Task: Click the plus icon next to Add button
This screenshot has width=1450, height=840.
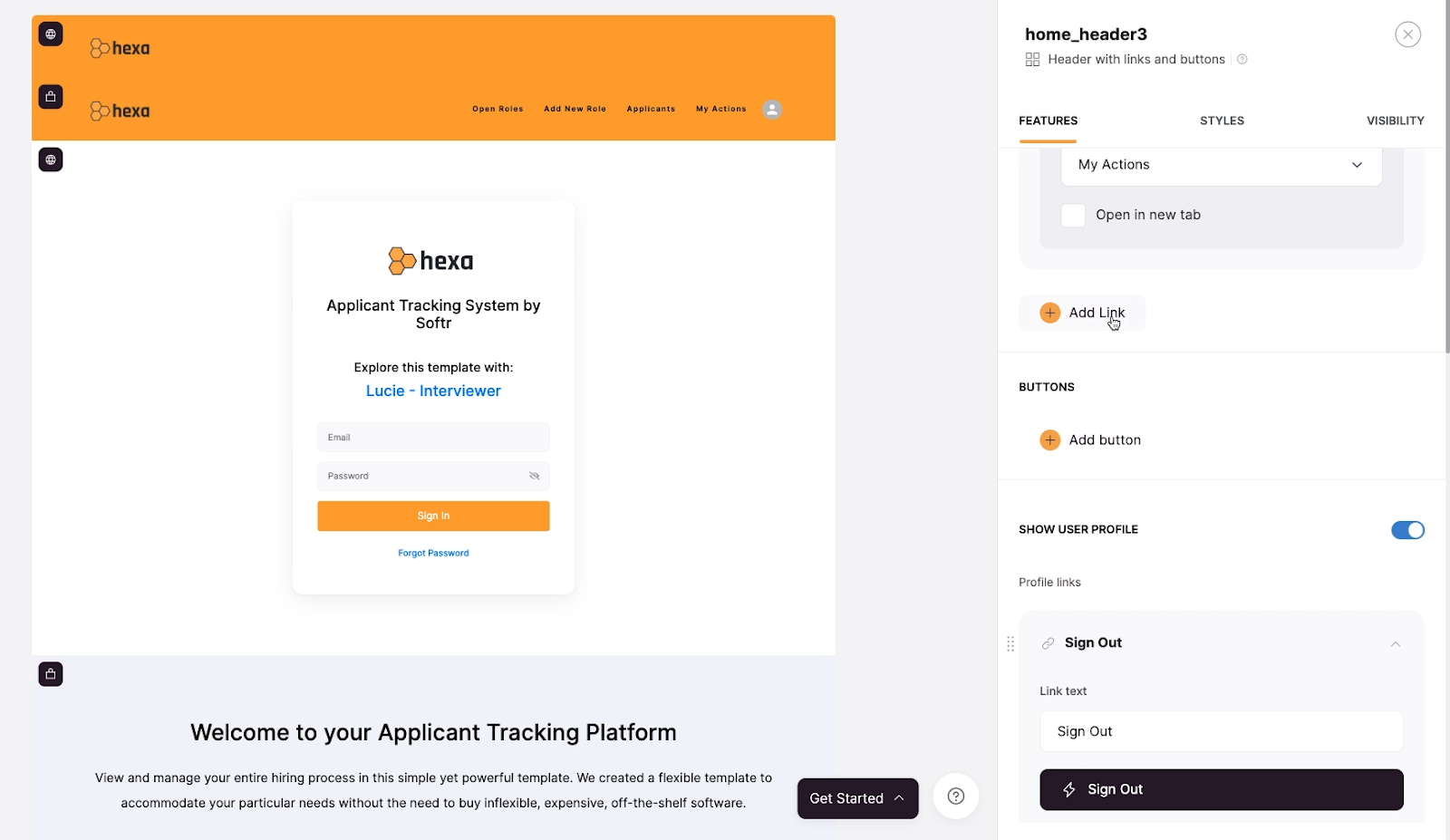Action: coord(1049,440)
